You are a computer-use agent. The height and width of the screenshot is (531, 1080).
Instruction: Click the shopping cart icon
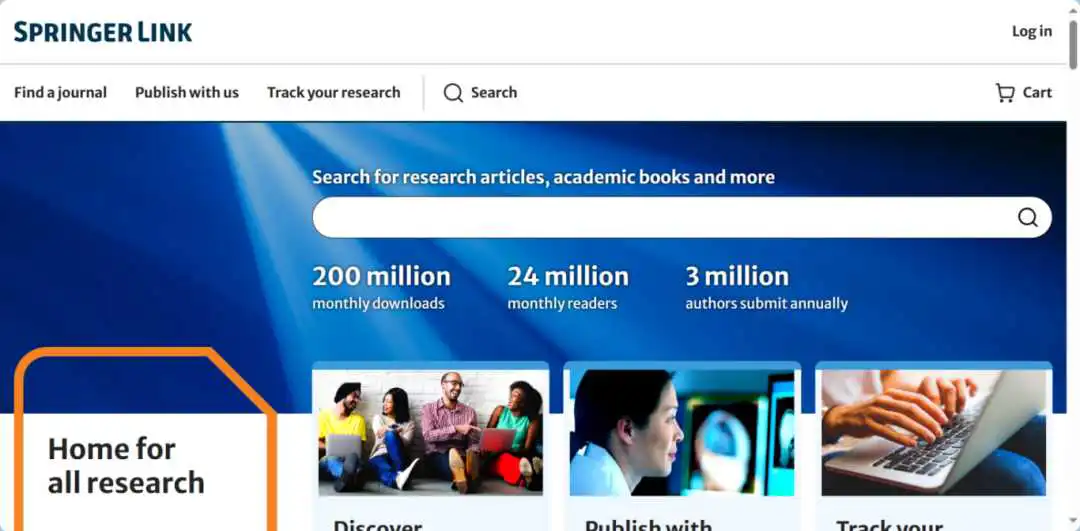click(x=1005, y=93)
